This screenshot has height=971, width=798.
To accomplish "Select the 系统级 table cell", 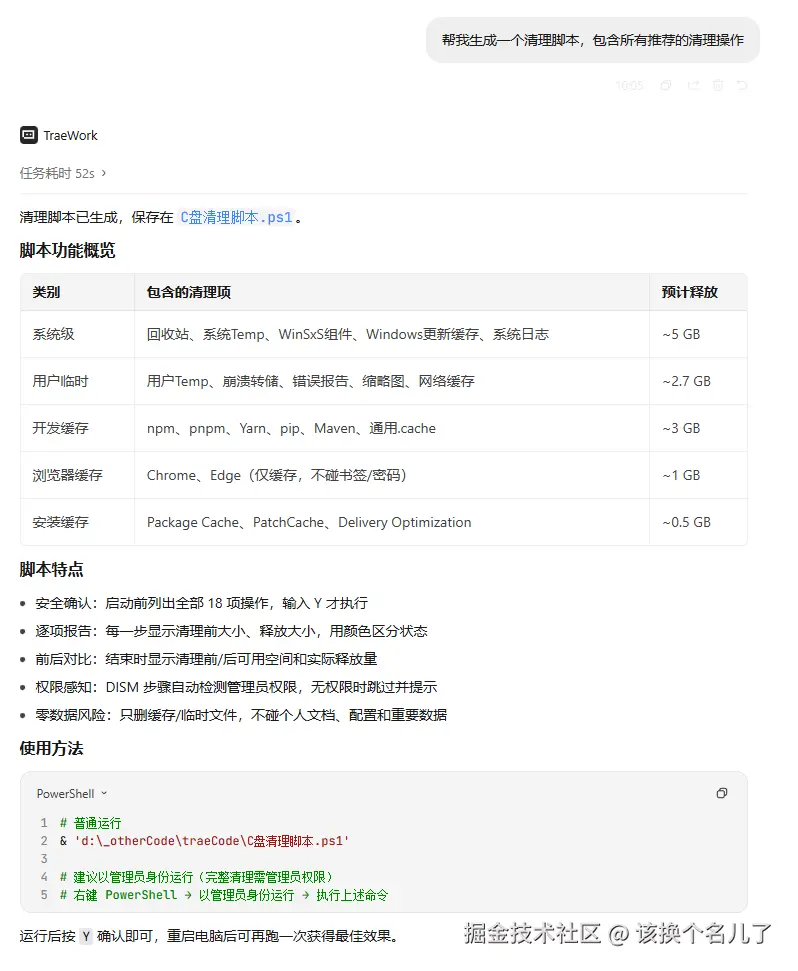I will click(77, 334).
